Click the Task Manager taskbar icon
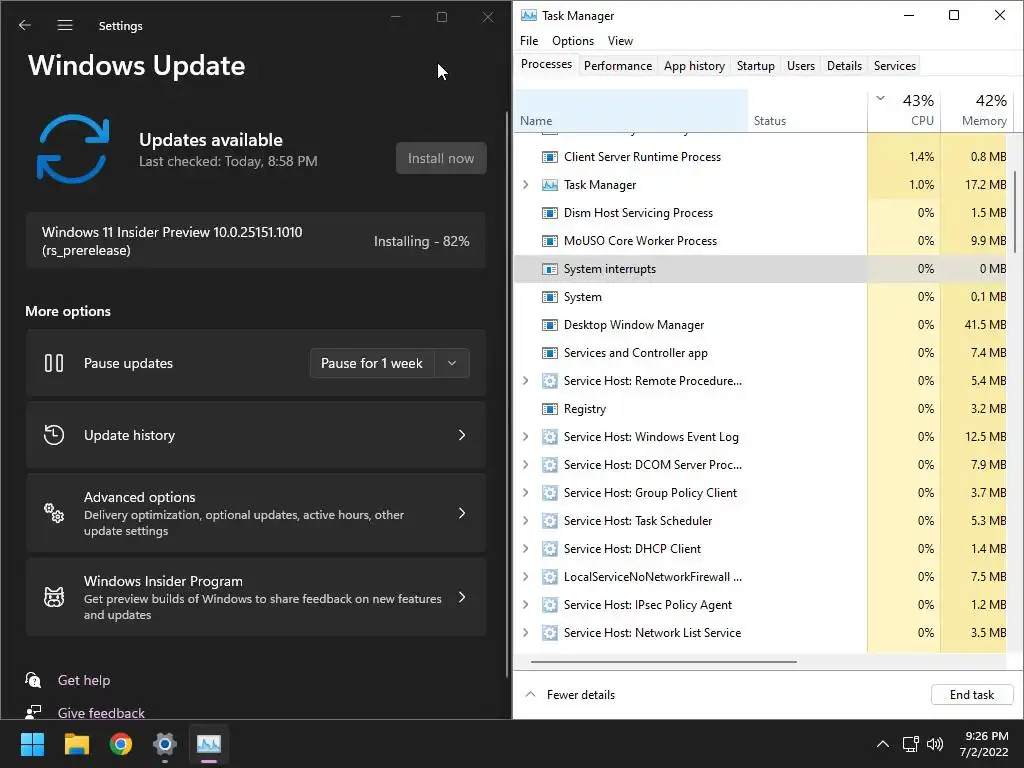The image size is (1024, 768). click(x=209, y=744)
